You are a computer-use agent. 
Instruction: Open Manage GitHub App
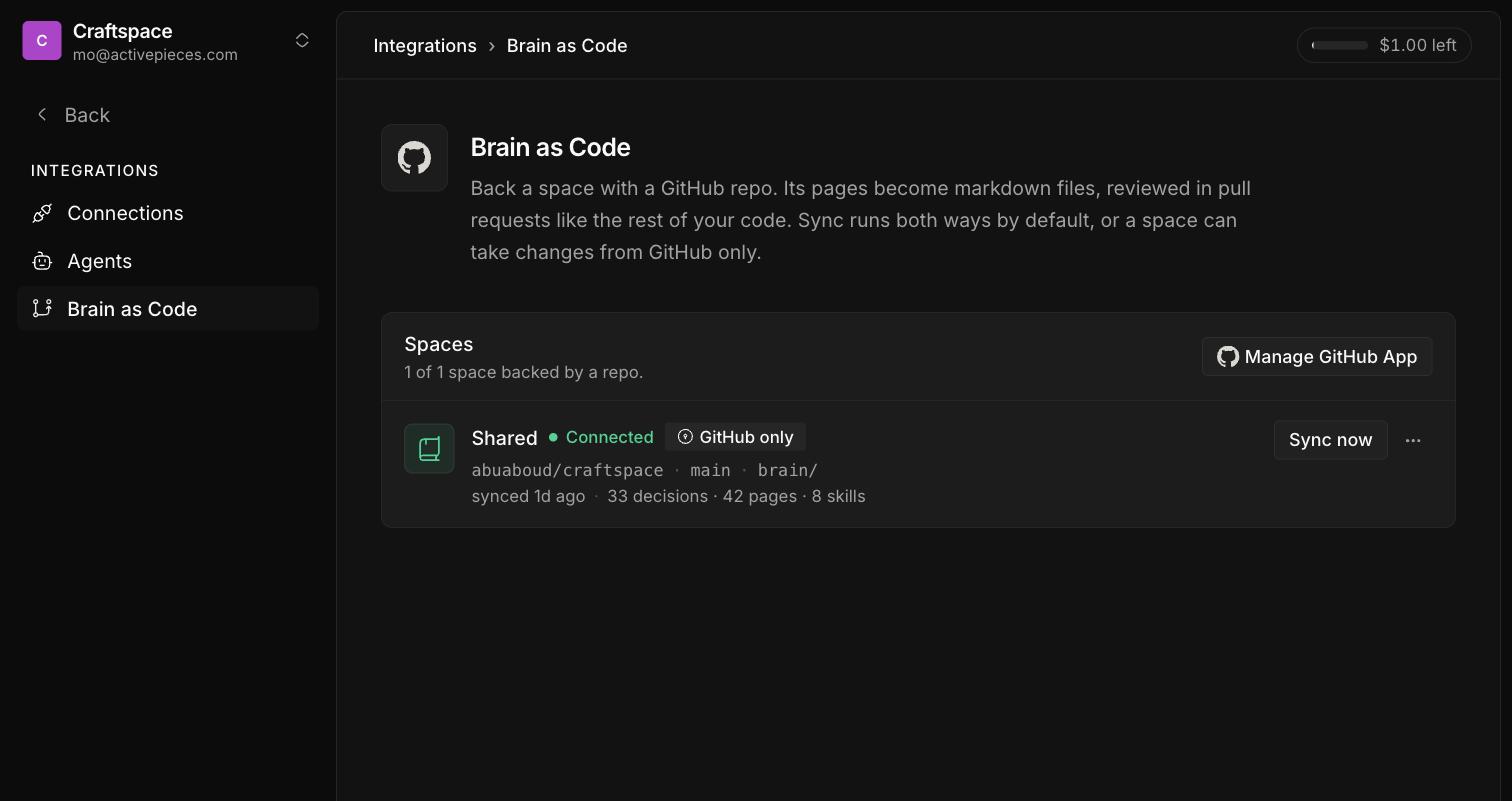1317,357
